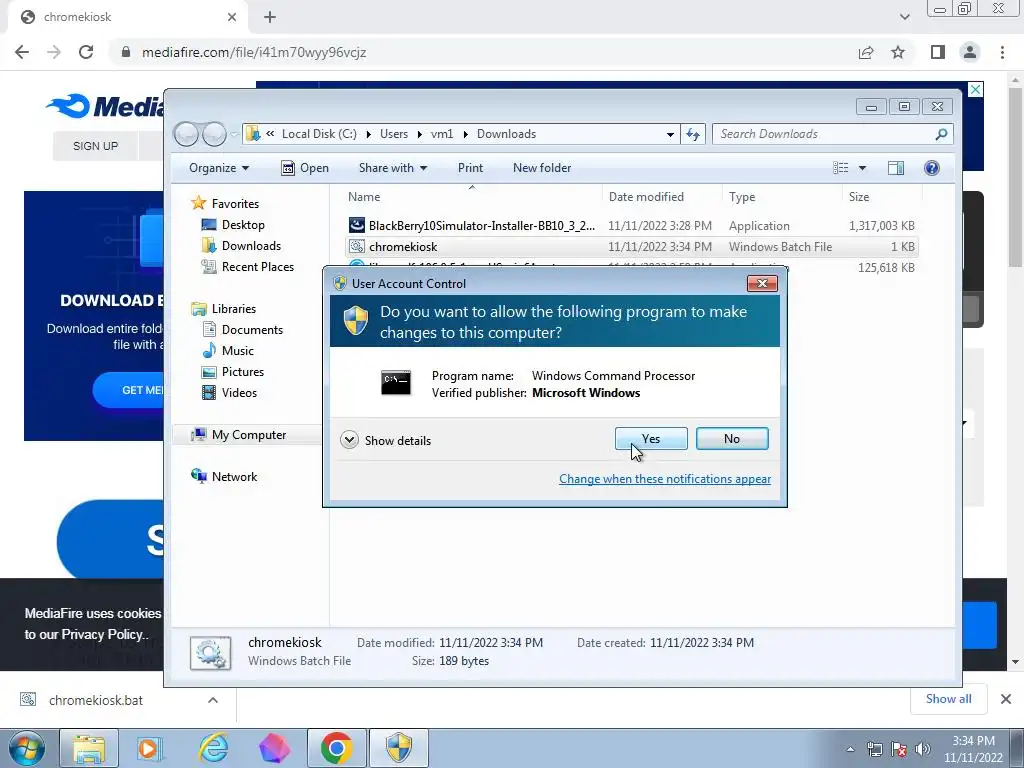Click Chrome icon in taskbar
1024x768 pixels.
[336, 748]
